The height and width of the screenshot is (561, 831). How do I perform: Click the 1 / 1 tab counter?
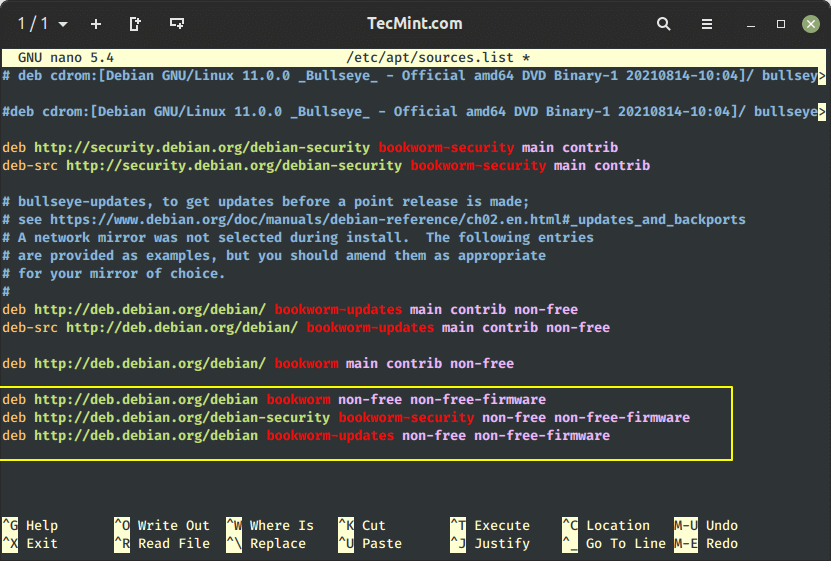point(33,24)
